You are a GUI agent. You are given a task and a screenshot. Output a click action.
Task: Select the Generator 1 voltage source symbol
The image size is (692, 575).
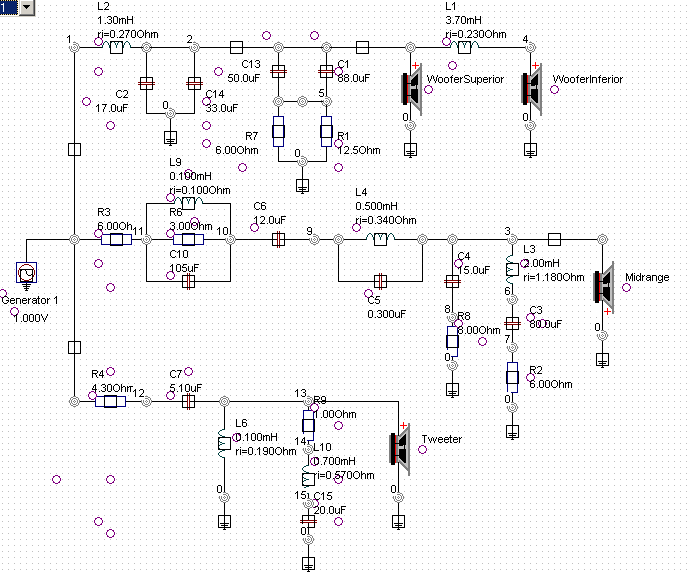click(x=26, y=273)
